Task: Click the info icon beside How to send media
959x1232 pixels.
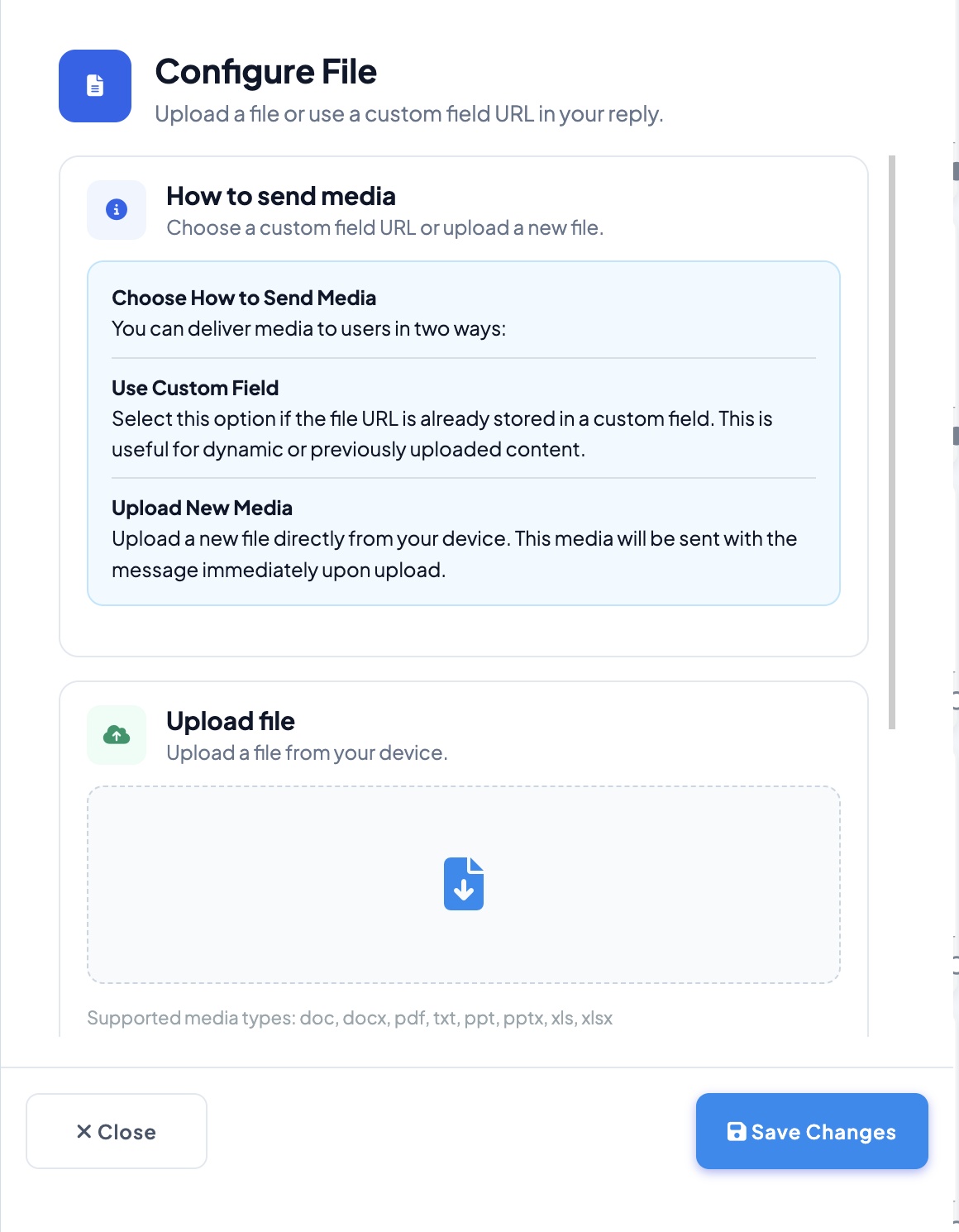Action: coord(117,210)
